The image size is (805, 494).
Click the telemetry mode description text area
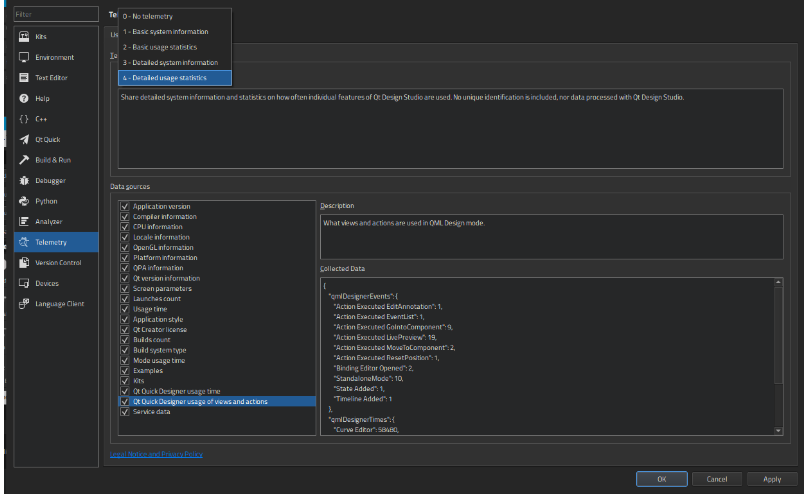coord(450,128)
